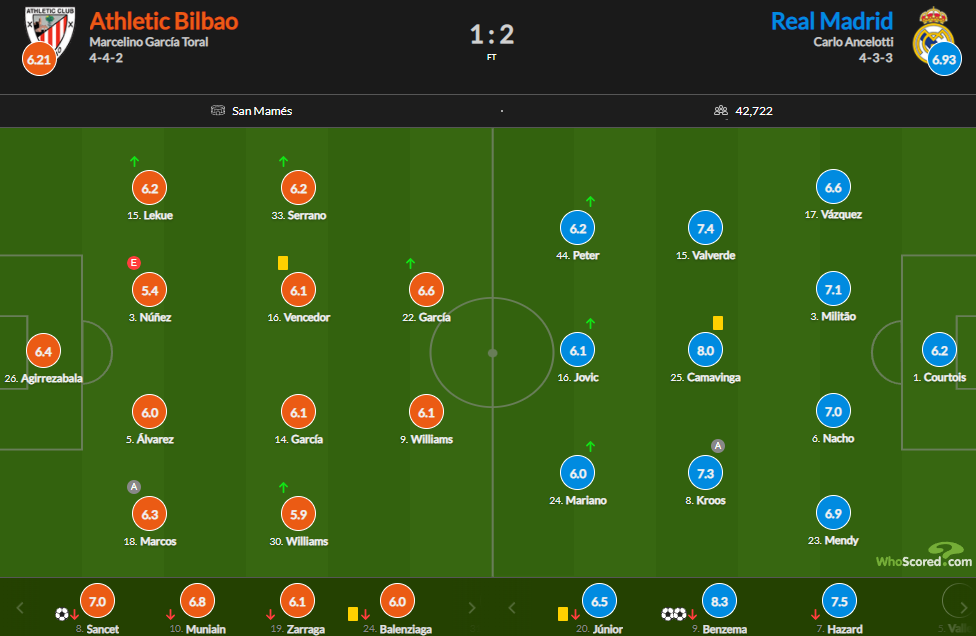Show next Real Madrid substitutes
976x636 pixels.
(963, 607)
